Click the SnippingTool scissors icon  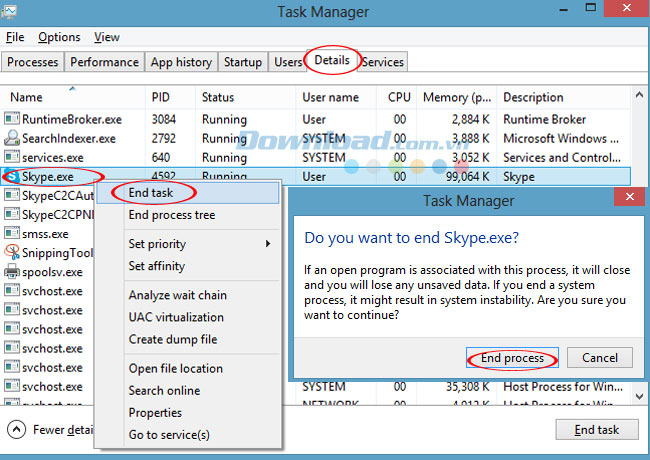coord(12,252)
